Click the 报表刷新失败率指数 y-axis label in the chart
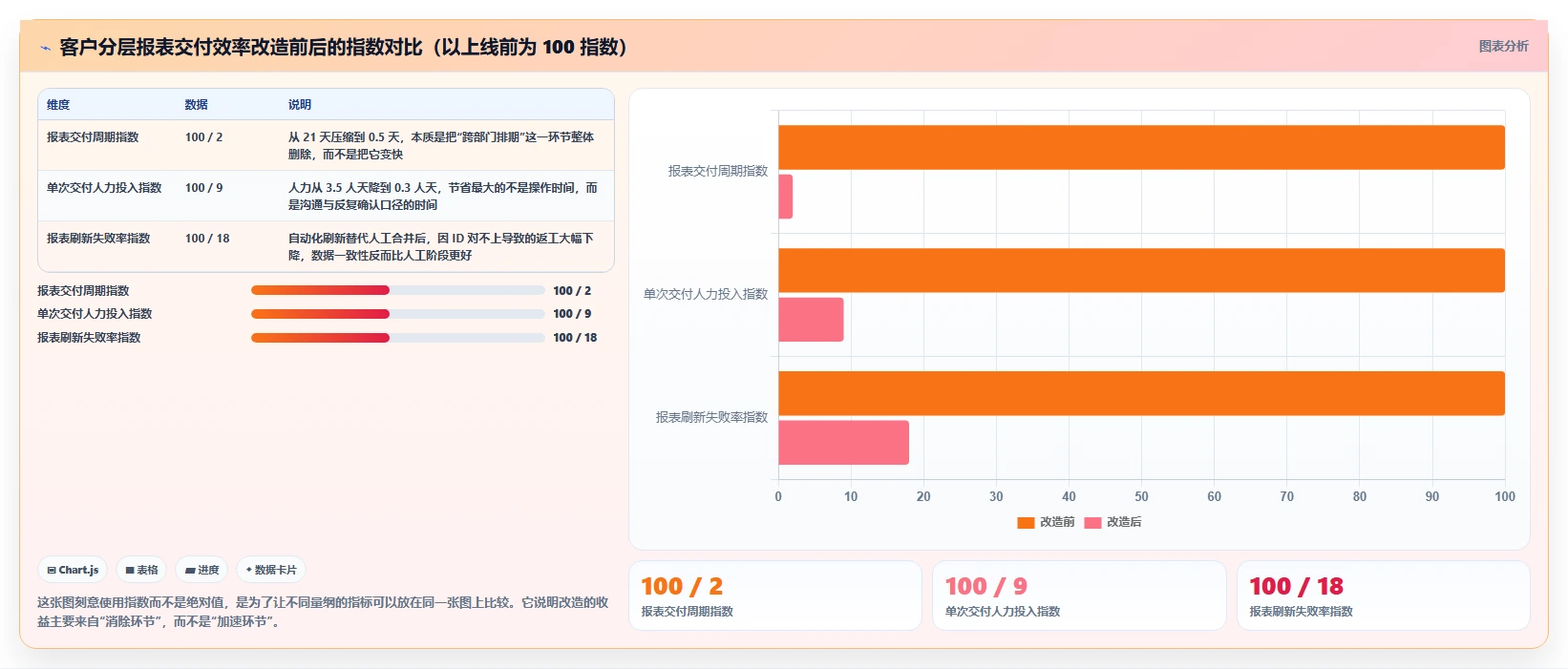The image size is (1568, 669). [711, 417]
